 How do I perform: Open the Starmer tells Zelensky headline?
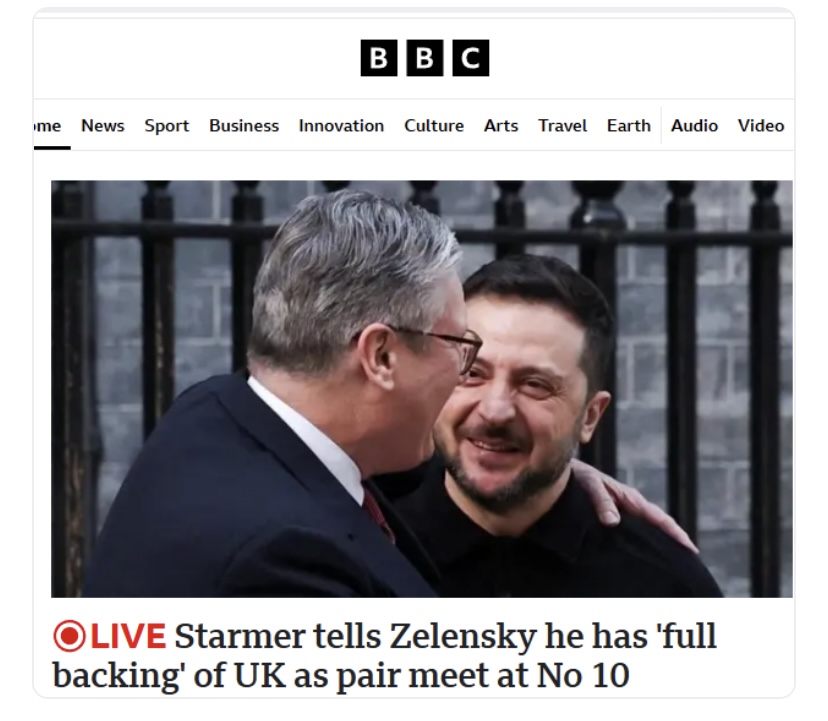click(384, 656)
